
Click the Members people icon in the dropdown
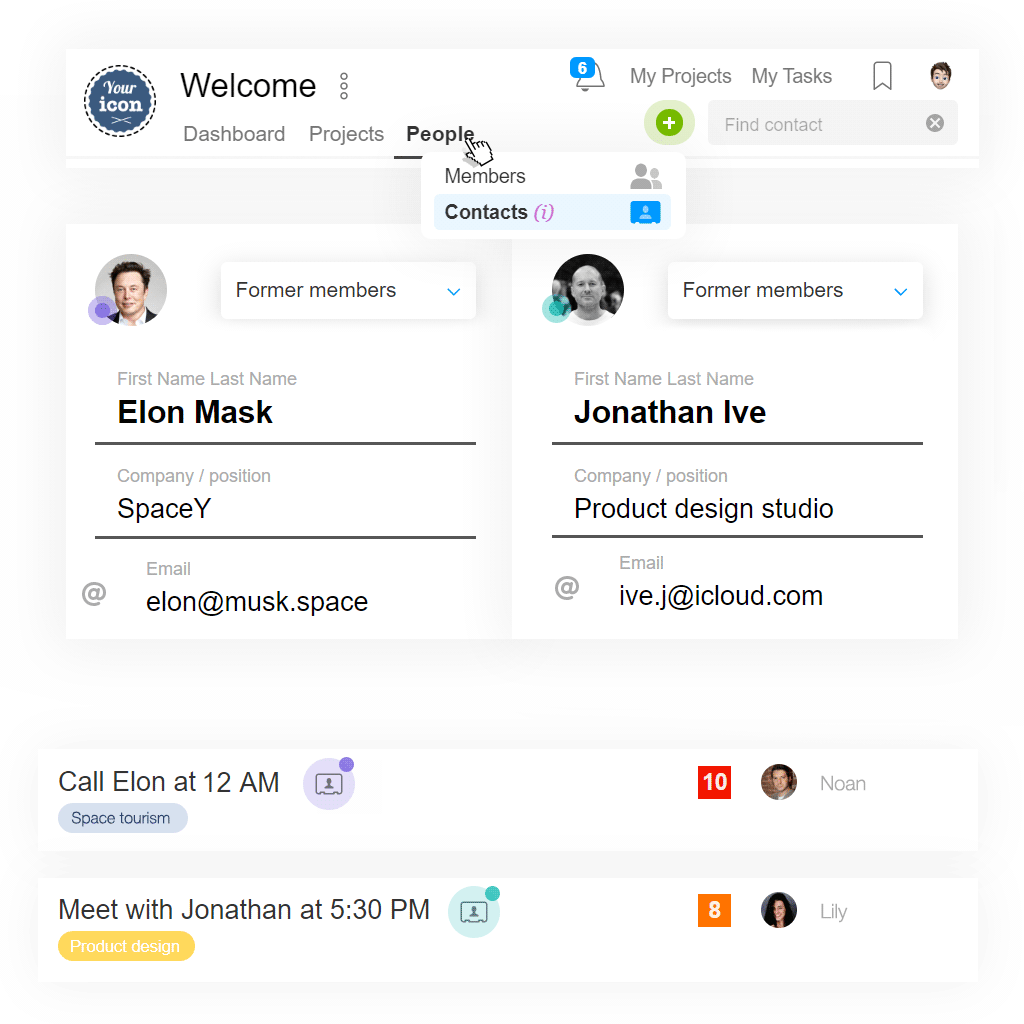pyautogui.click(x=646, y=176)
